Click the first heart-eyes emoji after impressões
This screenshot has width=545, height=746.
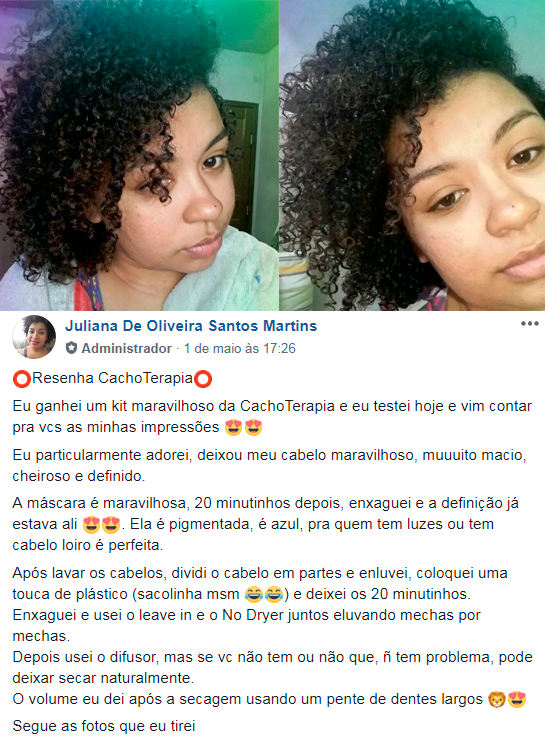click(233, 427)
